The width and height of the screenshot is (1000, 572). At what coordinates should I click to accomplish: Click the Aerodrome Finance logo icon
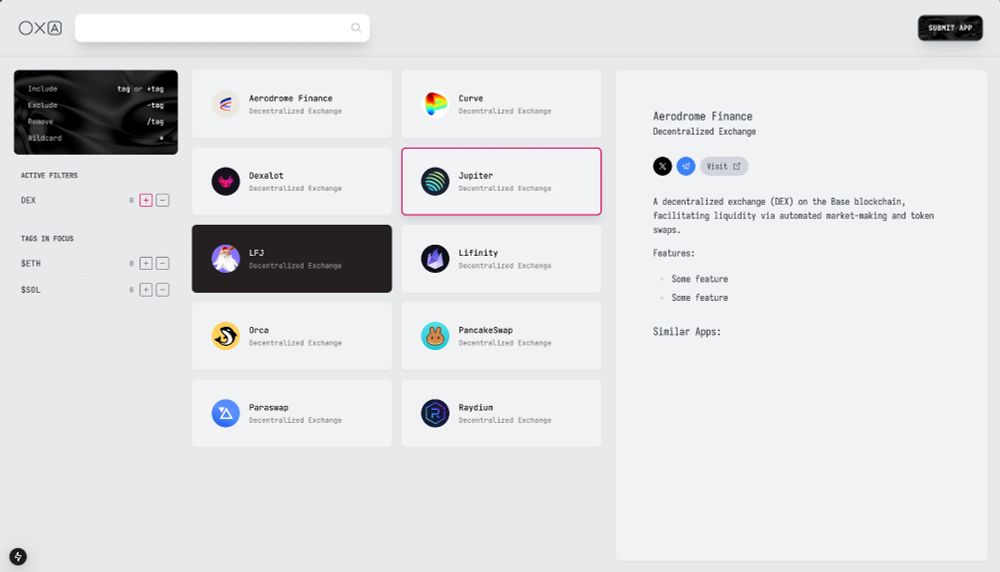[225, 104]
